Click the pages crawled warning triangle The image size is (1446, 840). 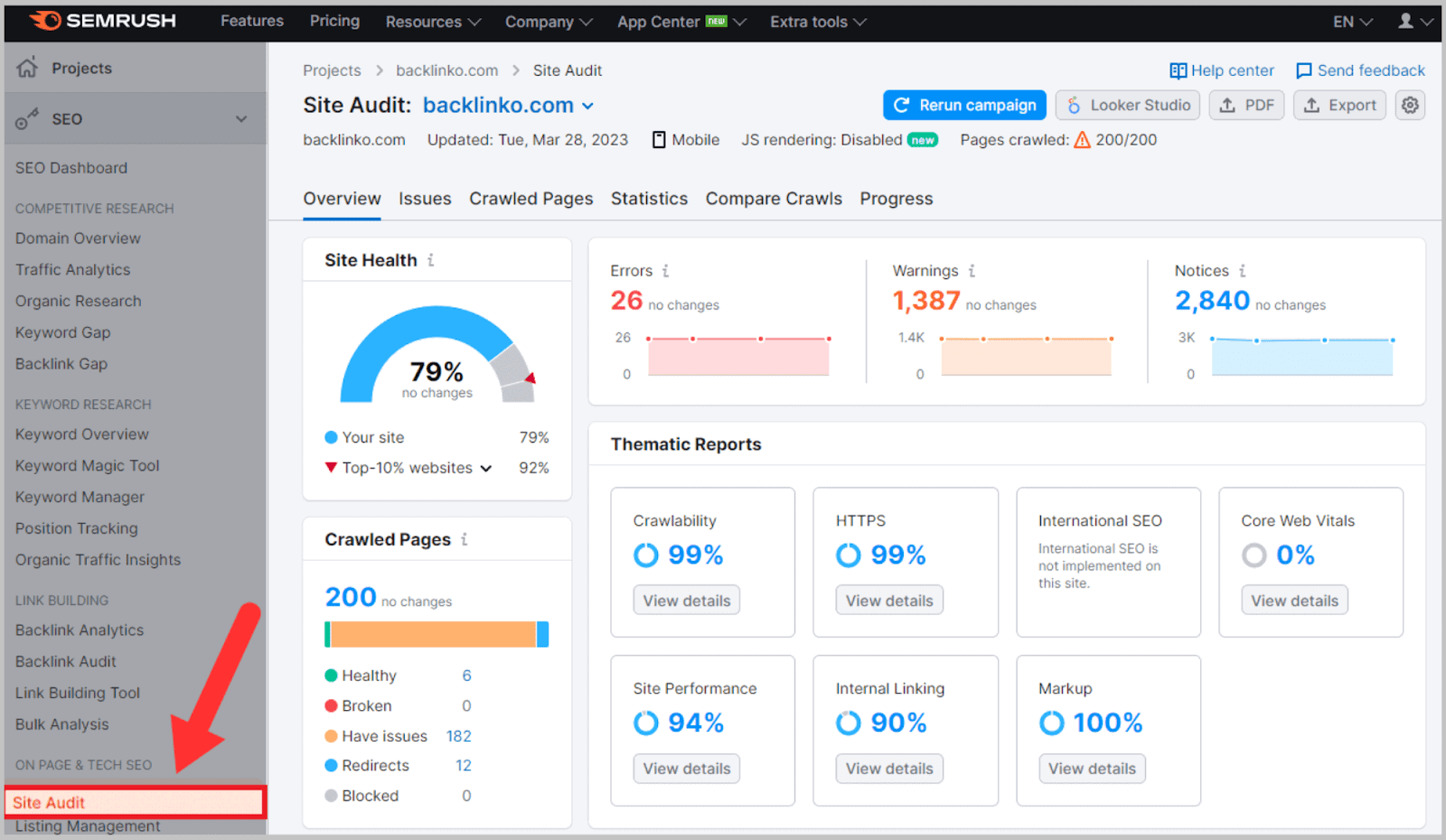[1082, 140]
